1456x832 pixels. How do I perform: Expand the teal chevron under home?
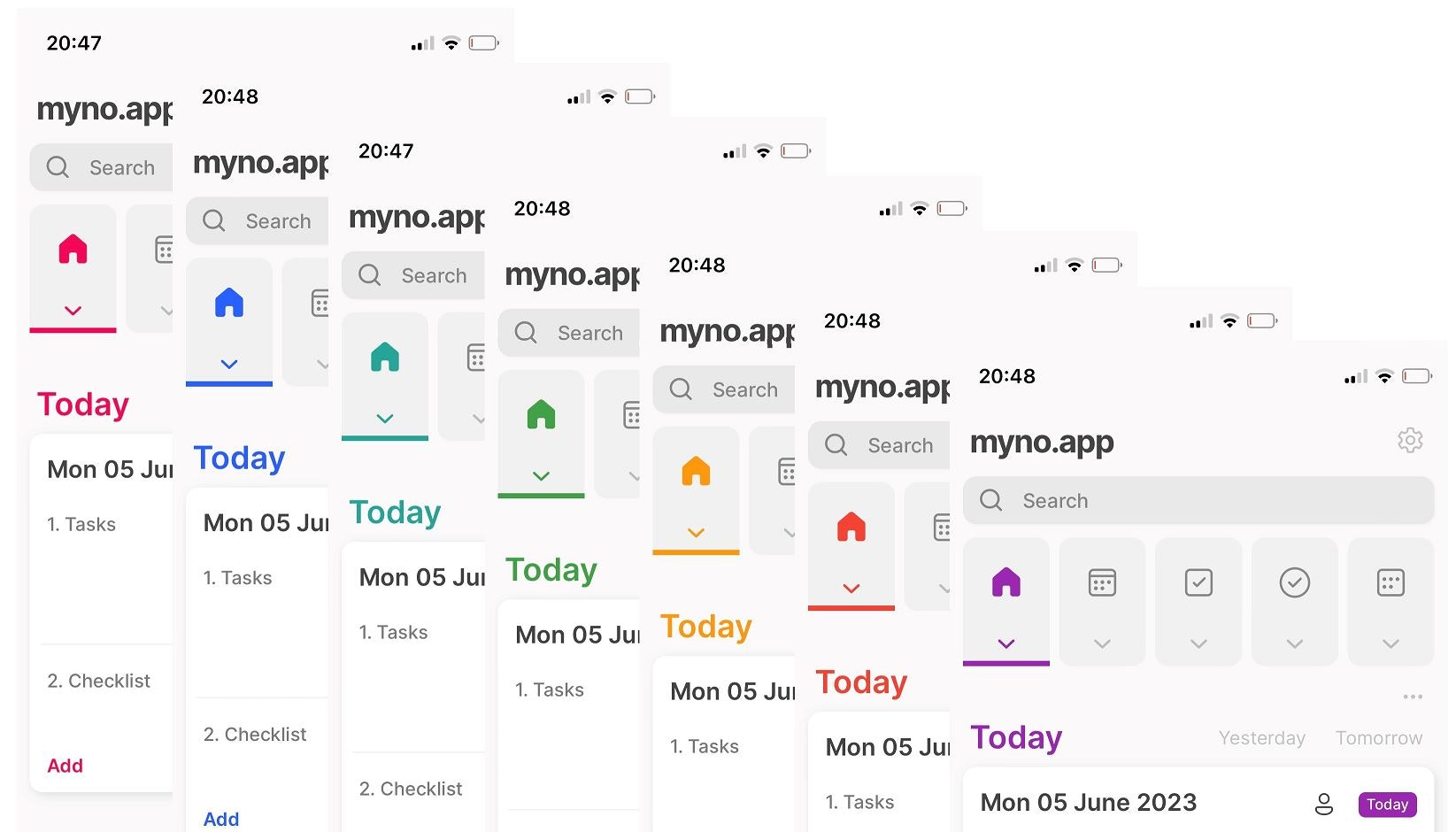(x=385, y=418)
